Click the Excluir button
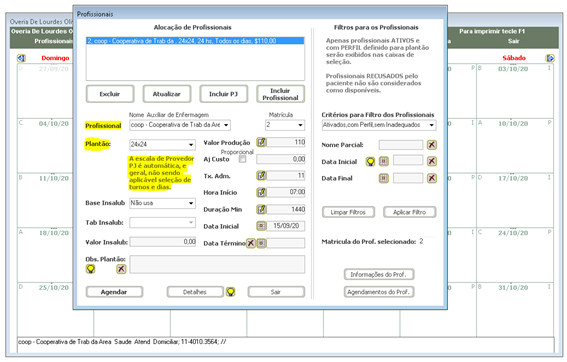Image resolution: width=567 pixels, height=362 pixels. [110, 94]
